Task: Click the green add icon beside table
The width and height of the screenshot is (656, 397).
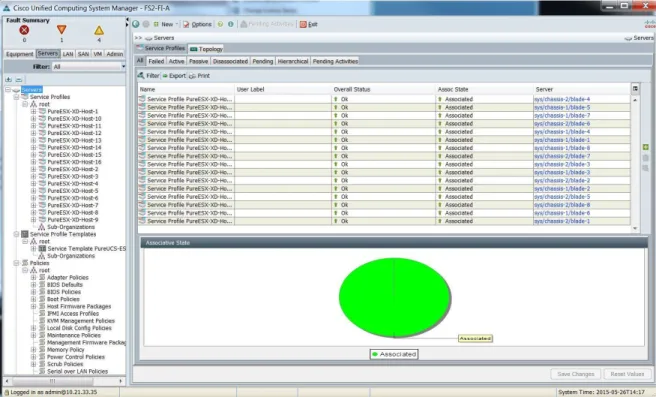Action: pyautogui.click(x=646, y=147)
